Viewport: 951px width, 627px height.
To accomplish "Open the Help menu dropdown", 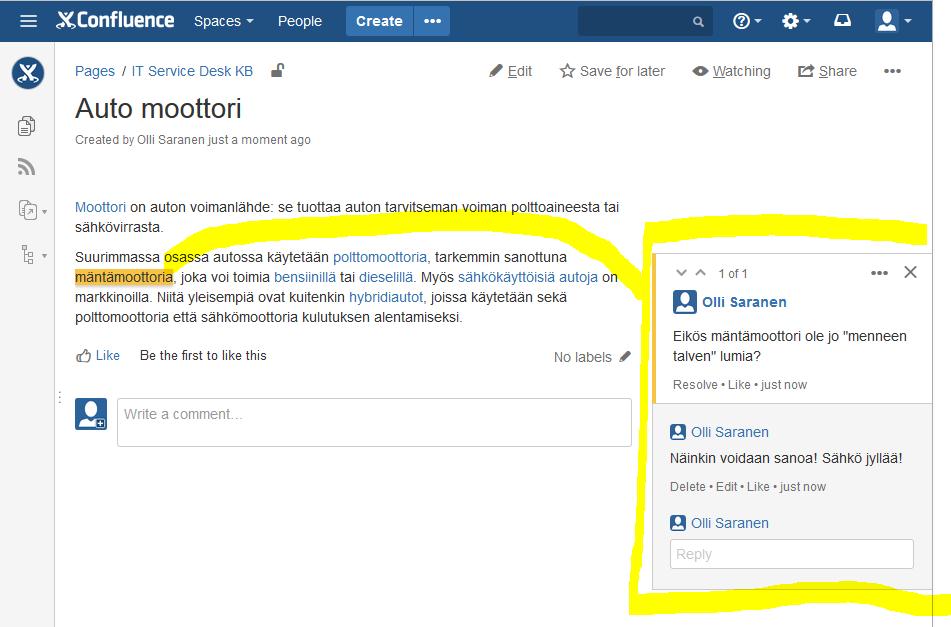I will click(x=747, y=21).
